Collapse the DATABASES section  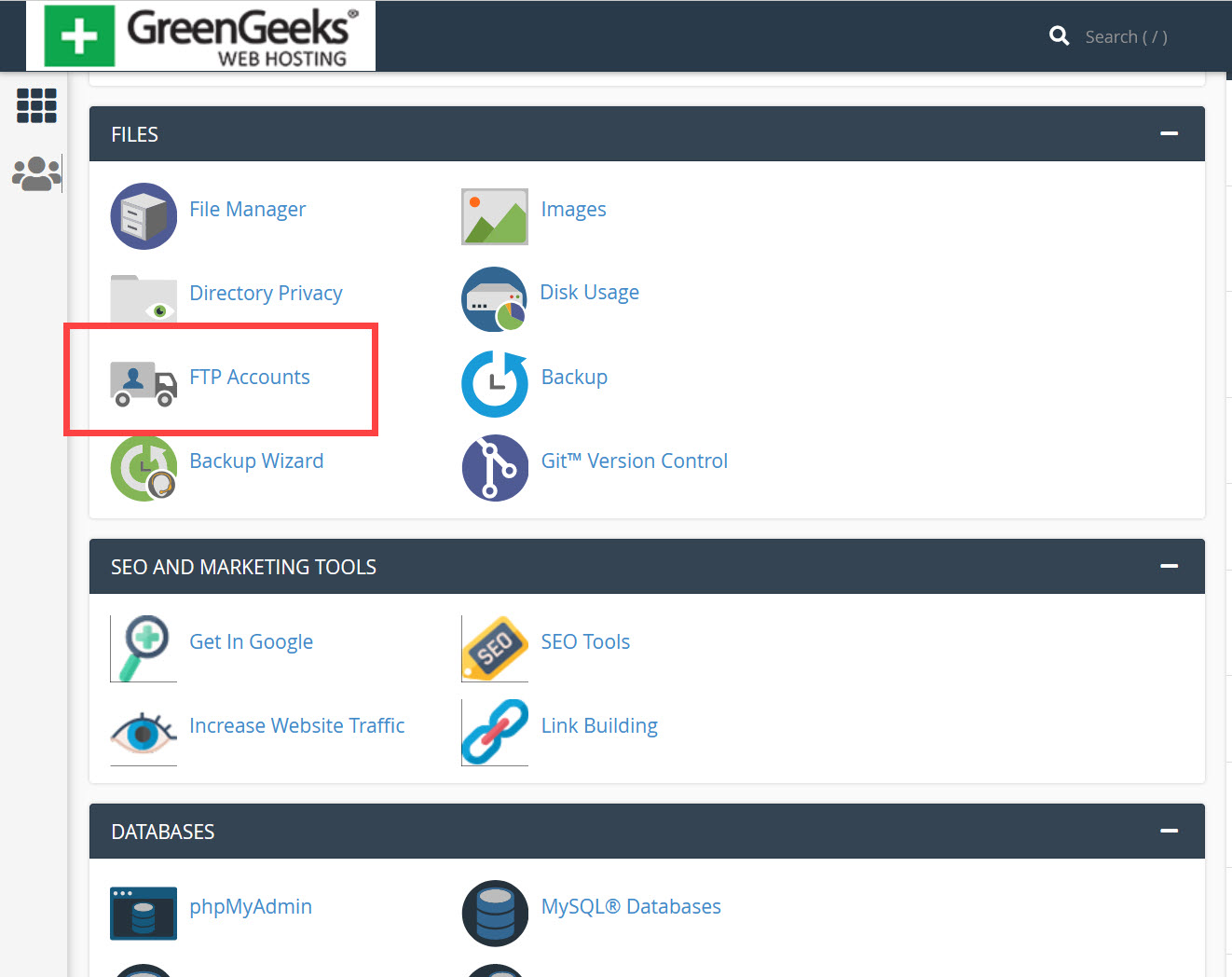1169,831
